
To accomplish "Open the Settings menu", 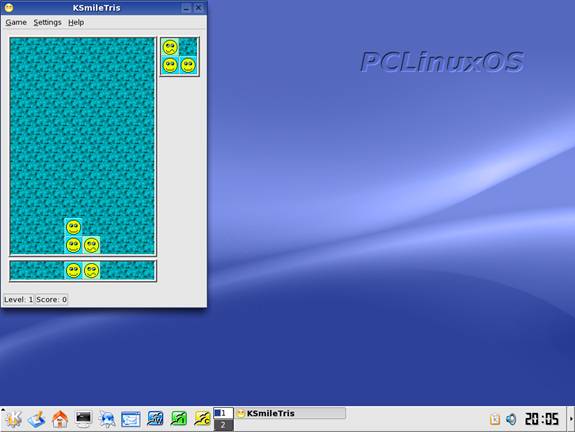I will (x=47, y=22).
